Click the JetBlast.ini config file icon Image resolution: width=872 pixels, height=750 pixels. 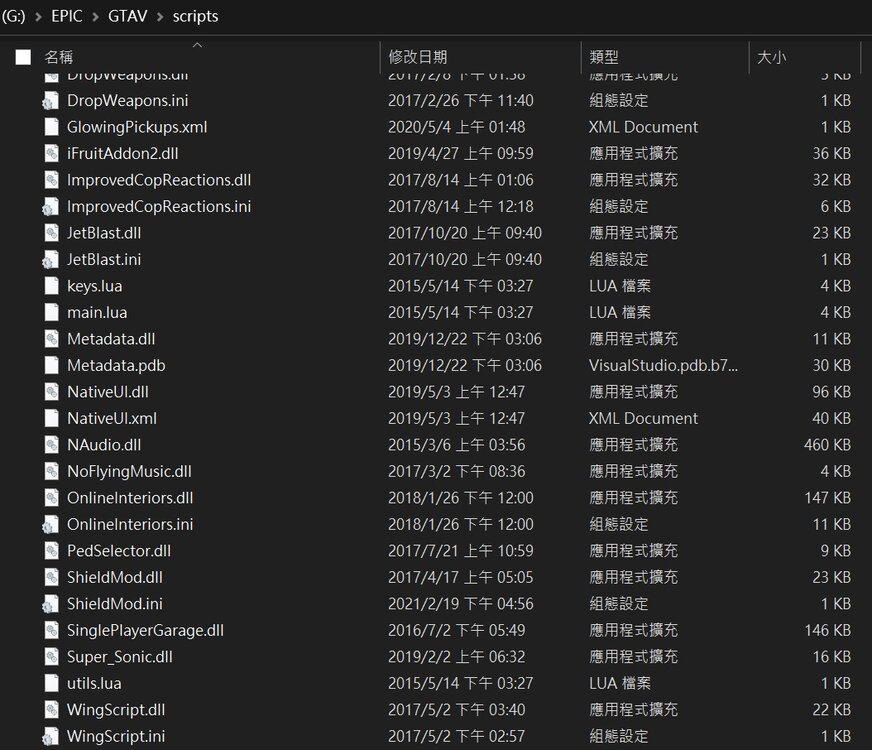[x=51, y=259]
